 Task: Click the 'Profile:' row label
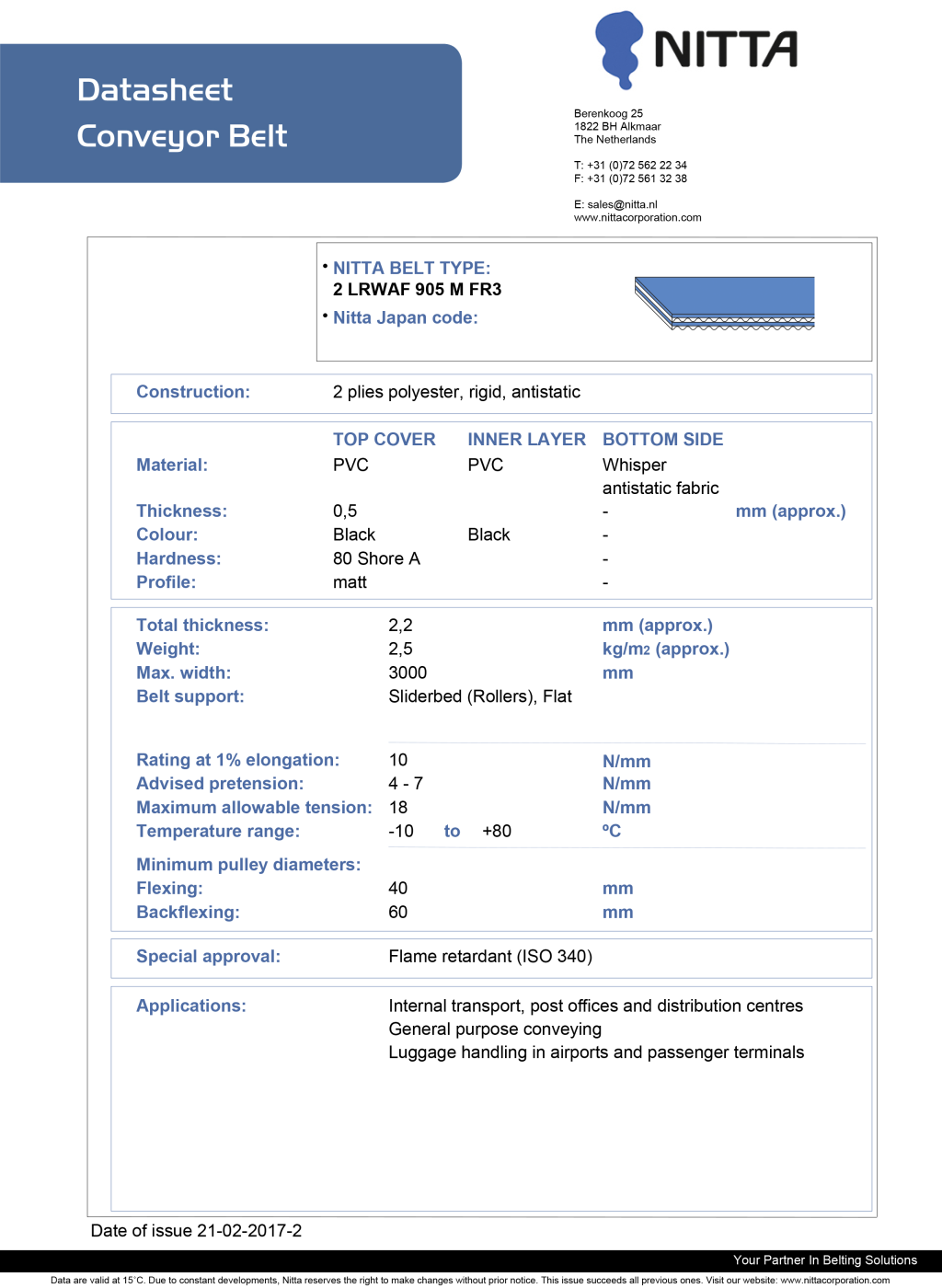(166, 583)
